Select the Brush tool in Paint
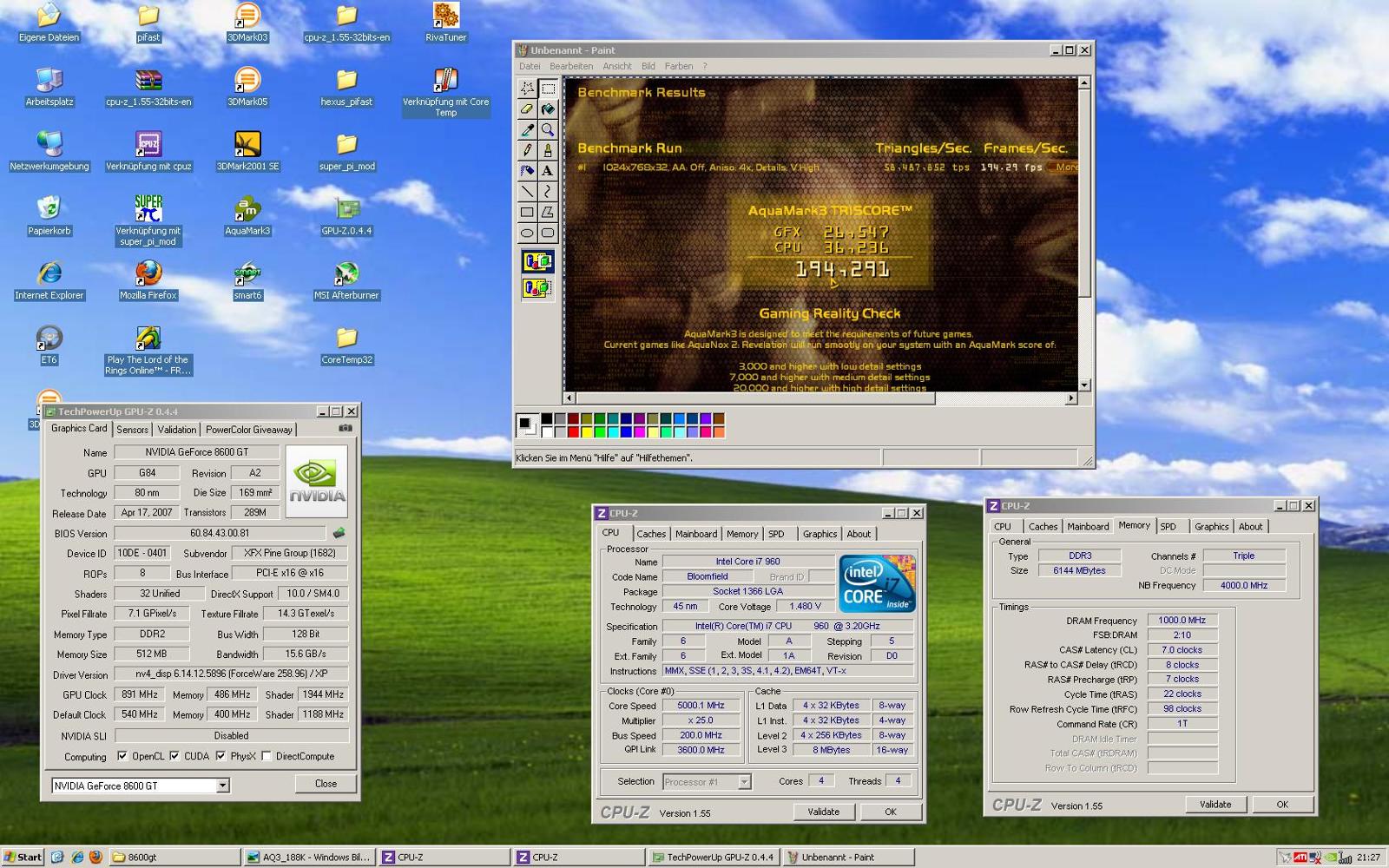Screen dimensions: 1389x868 tap(548, 150)
